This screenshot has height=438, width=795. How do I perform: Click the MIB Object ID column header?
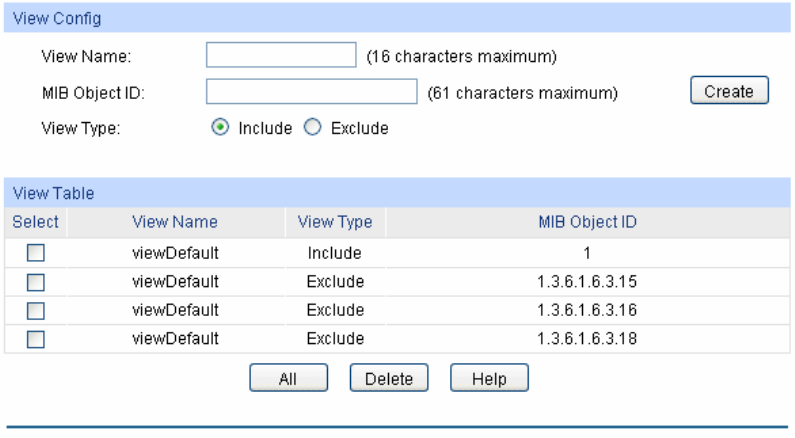point(587,222)
